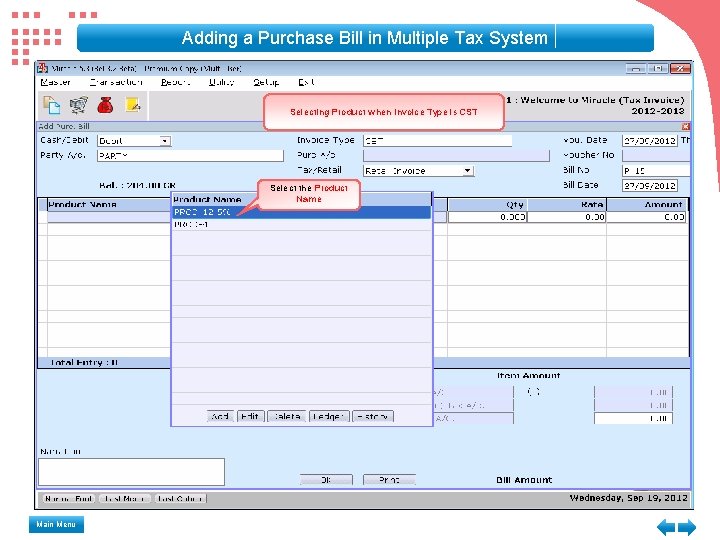The image size is (720, 540).
Task: Click the Main Menu button
Action: tap(56, 524)
